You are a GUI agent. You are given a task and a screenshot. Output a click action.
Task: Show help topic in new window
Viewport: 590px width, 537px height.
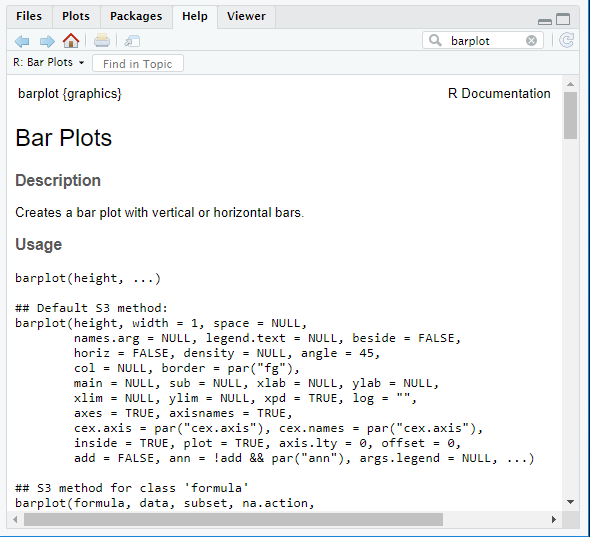pyautogui.click(x=132, y=41)
